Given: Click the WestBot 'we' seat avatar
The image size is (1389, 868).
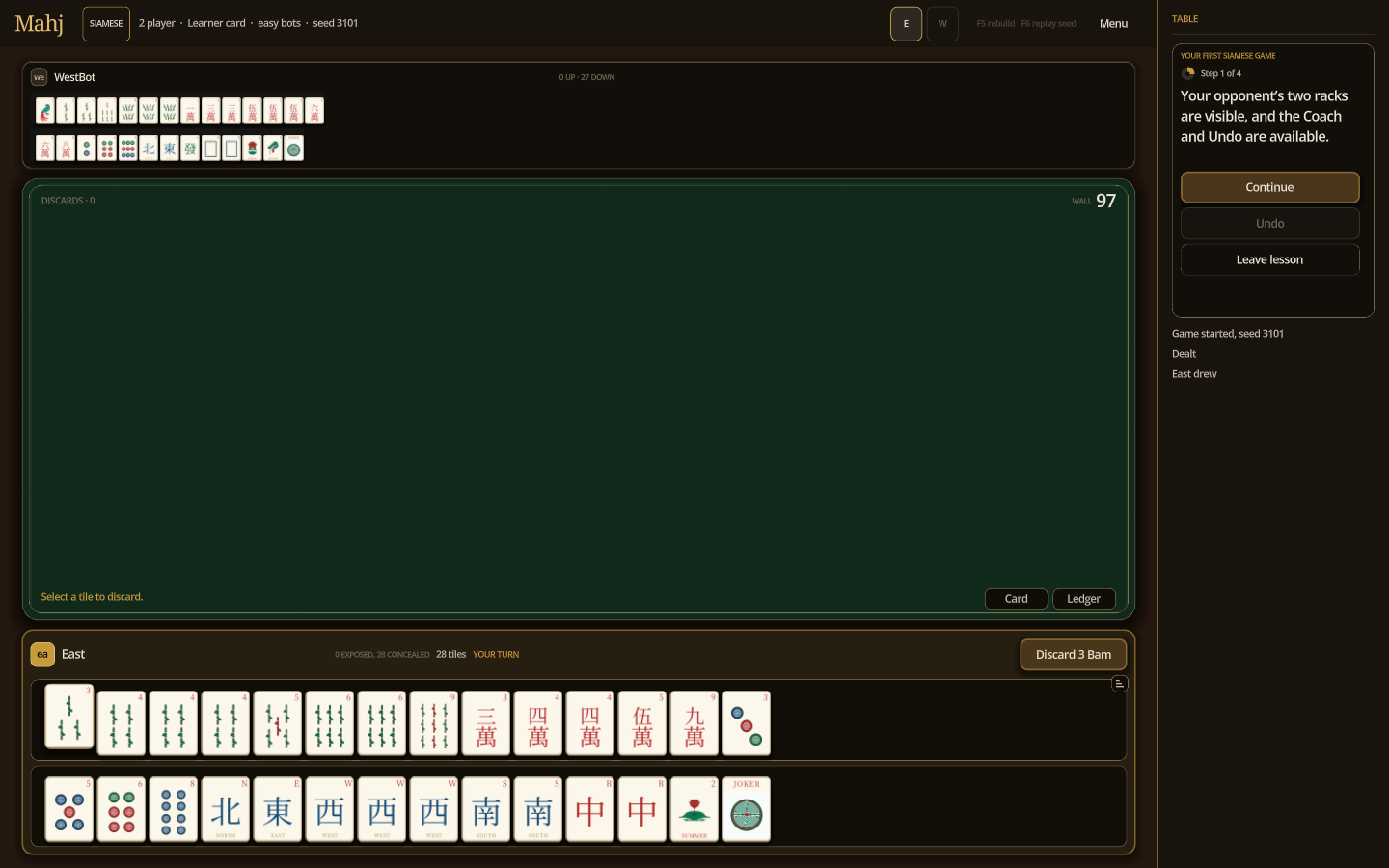Looking at the screenshot, I should point(40,77).
